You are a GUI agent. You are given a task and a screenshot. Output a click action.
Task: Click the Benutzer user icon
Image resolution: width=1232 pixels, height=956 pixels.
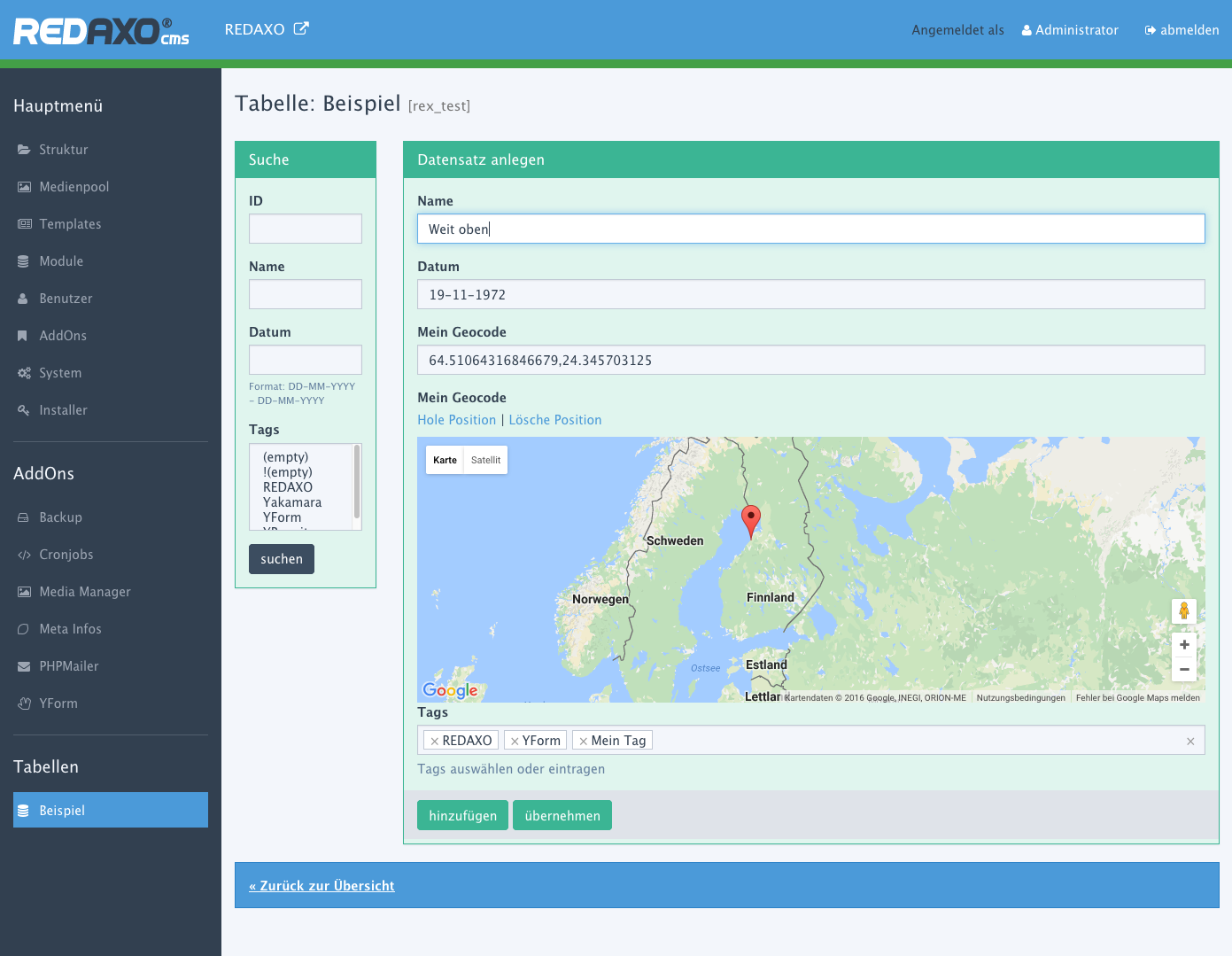click(24, 299)
